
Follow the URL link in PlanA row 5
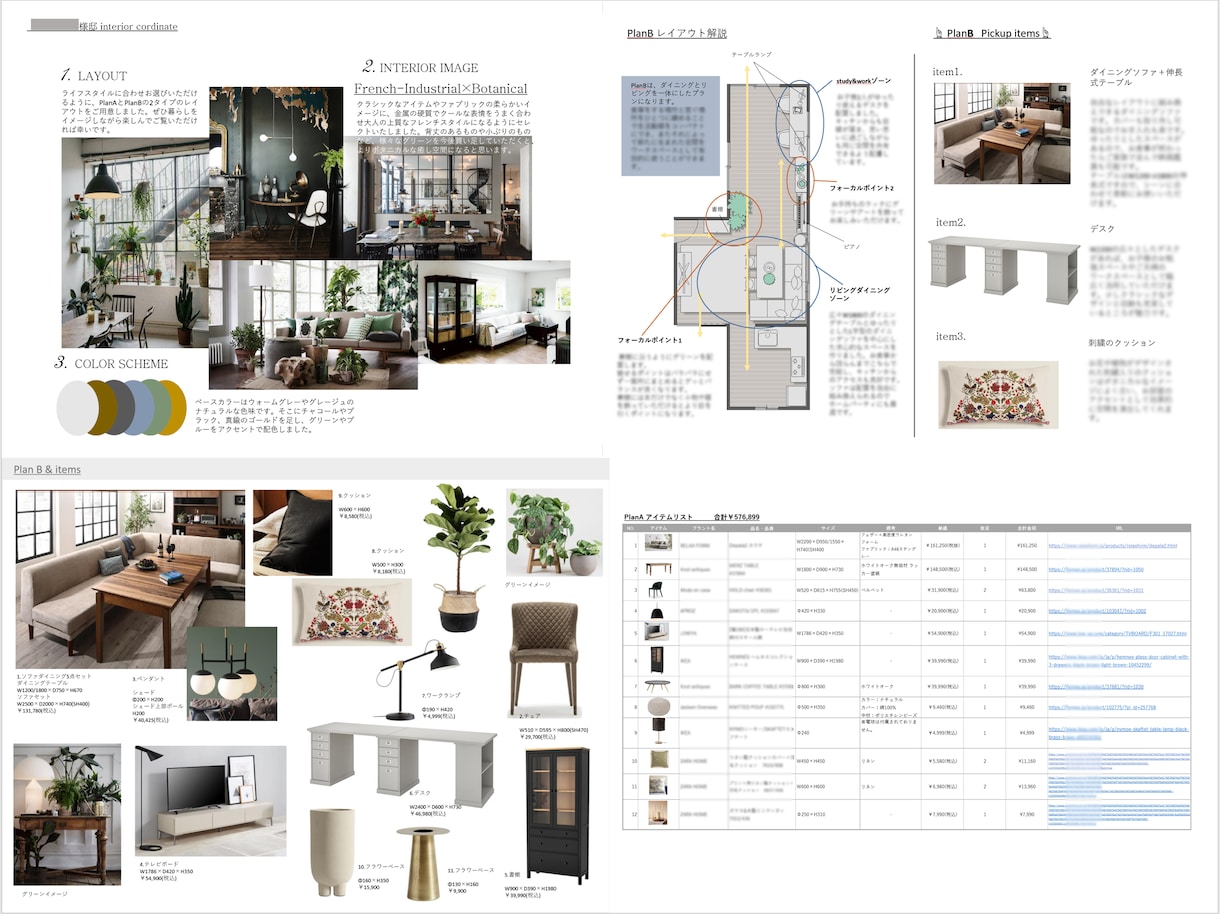click(x=1117, y=633)
